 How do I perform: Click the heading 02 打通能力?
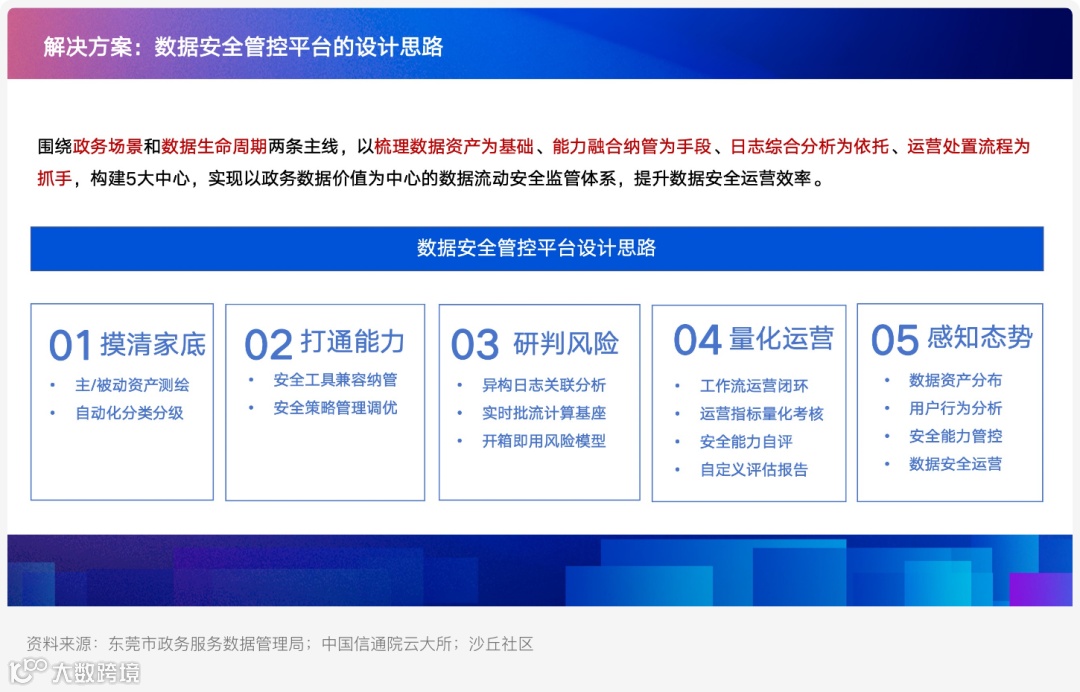click(324, 343)
